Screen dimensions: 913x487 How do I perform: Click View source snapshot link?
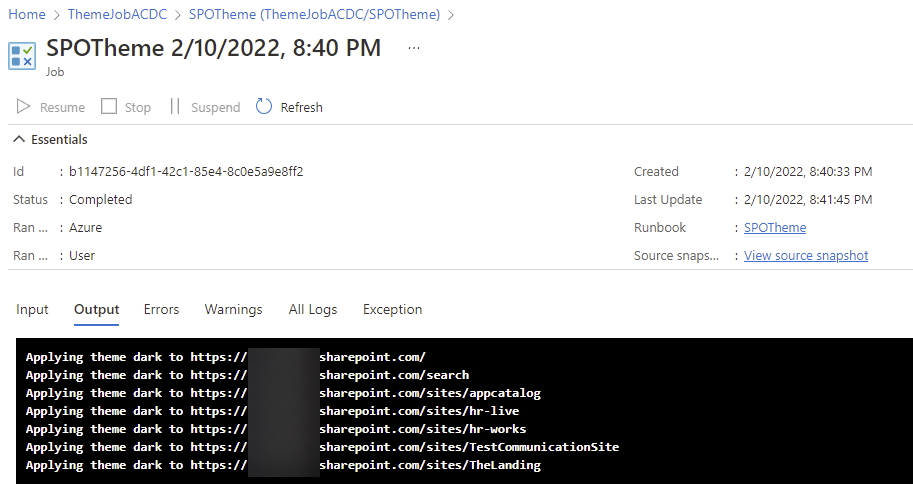pyautogui.click(x=806, y=256)
